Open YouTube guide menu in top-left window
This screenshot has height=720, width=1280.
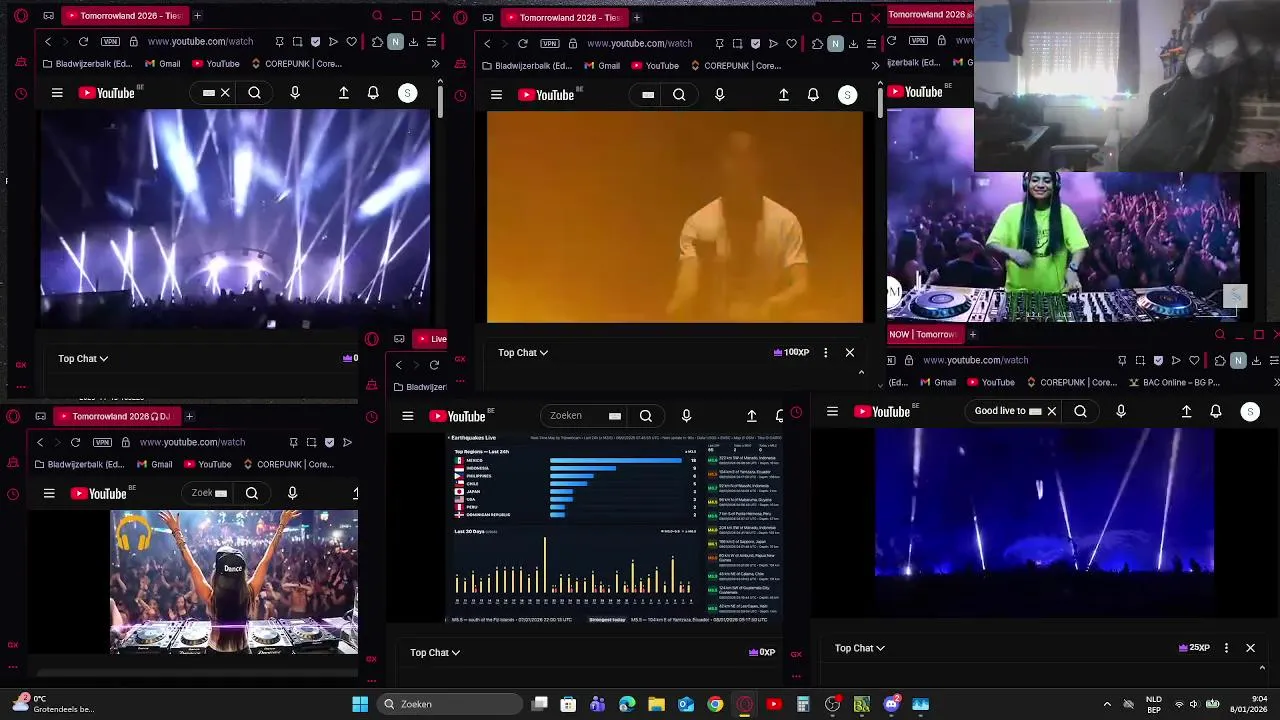[57, 93]
